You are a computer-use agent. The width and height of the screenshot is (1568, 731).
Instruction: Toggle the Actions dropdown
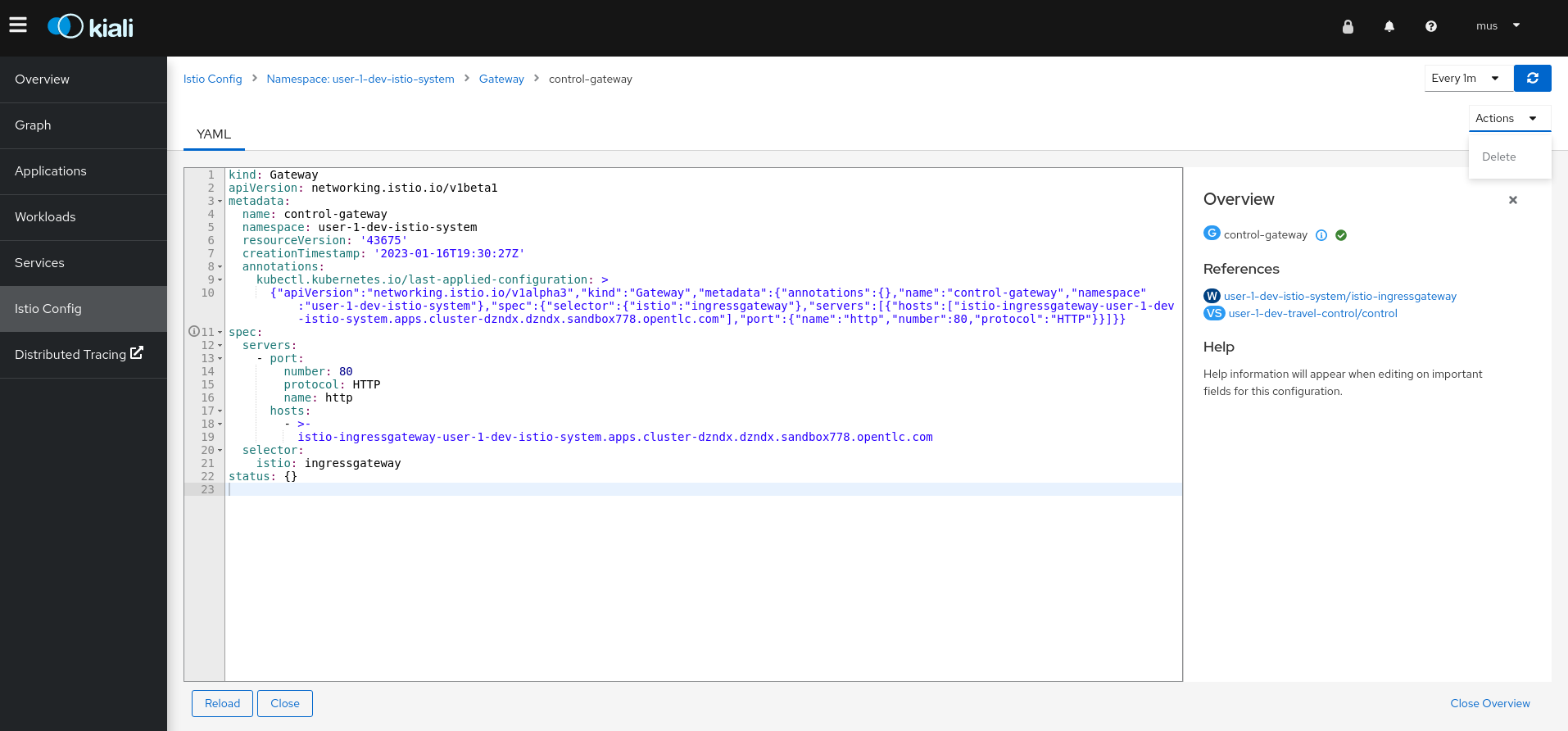pyautogui.click(x=1509, y=118)
